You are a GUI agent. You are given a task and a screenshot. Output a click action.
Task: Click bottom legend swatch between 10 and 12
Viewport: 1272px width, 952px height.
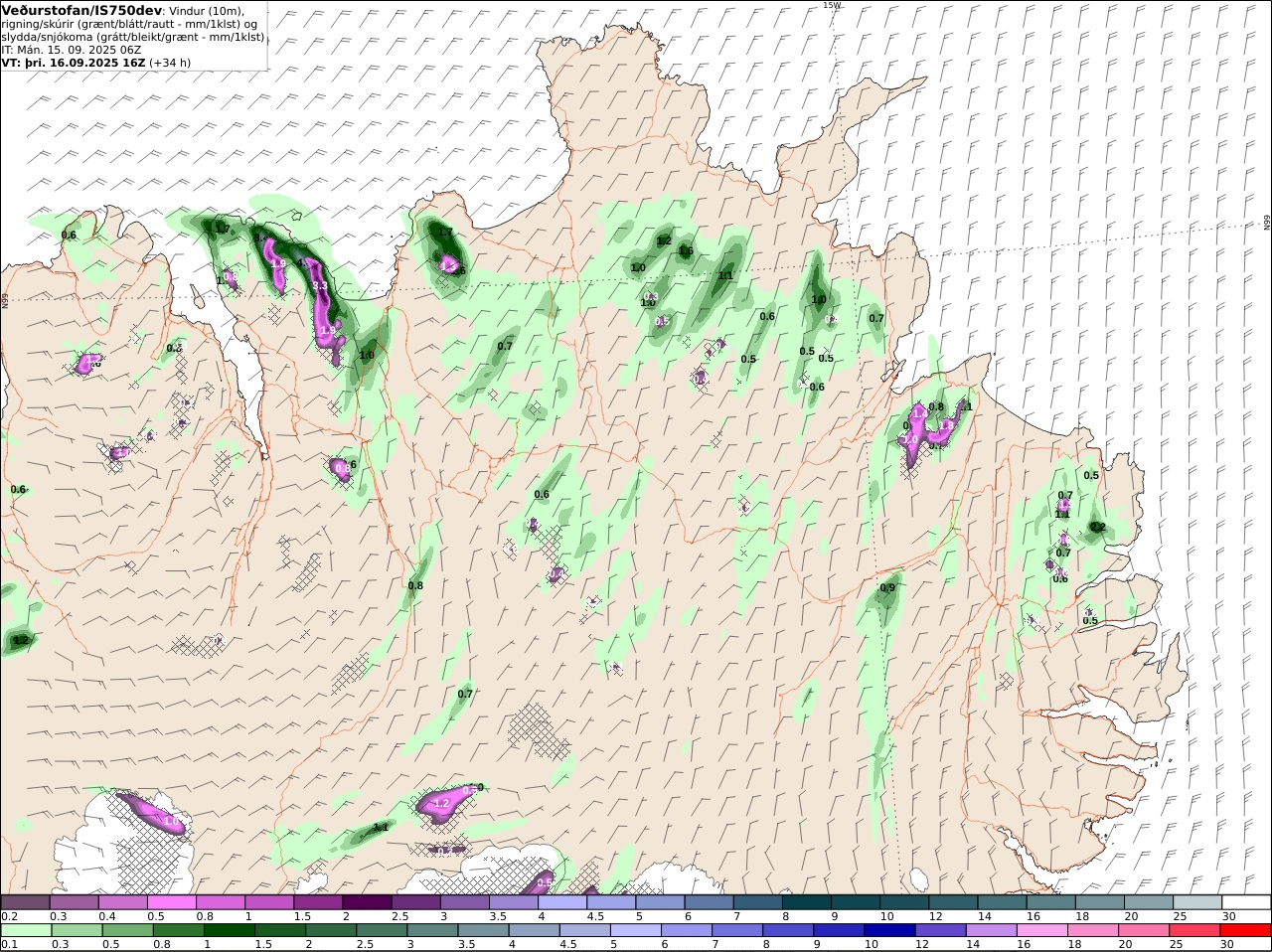coord(889,930)
